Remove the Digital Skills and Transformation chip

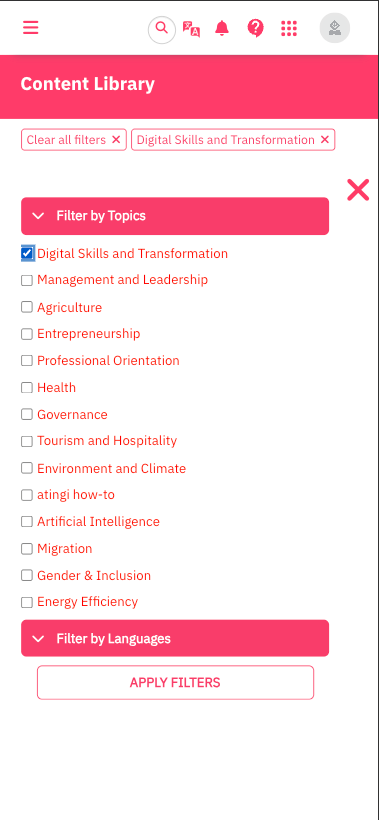[325, 140]
